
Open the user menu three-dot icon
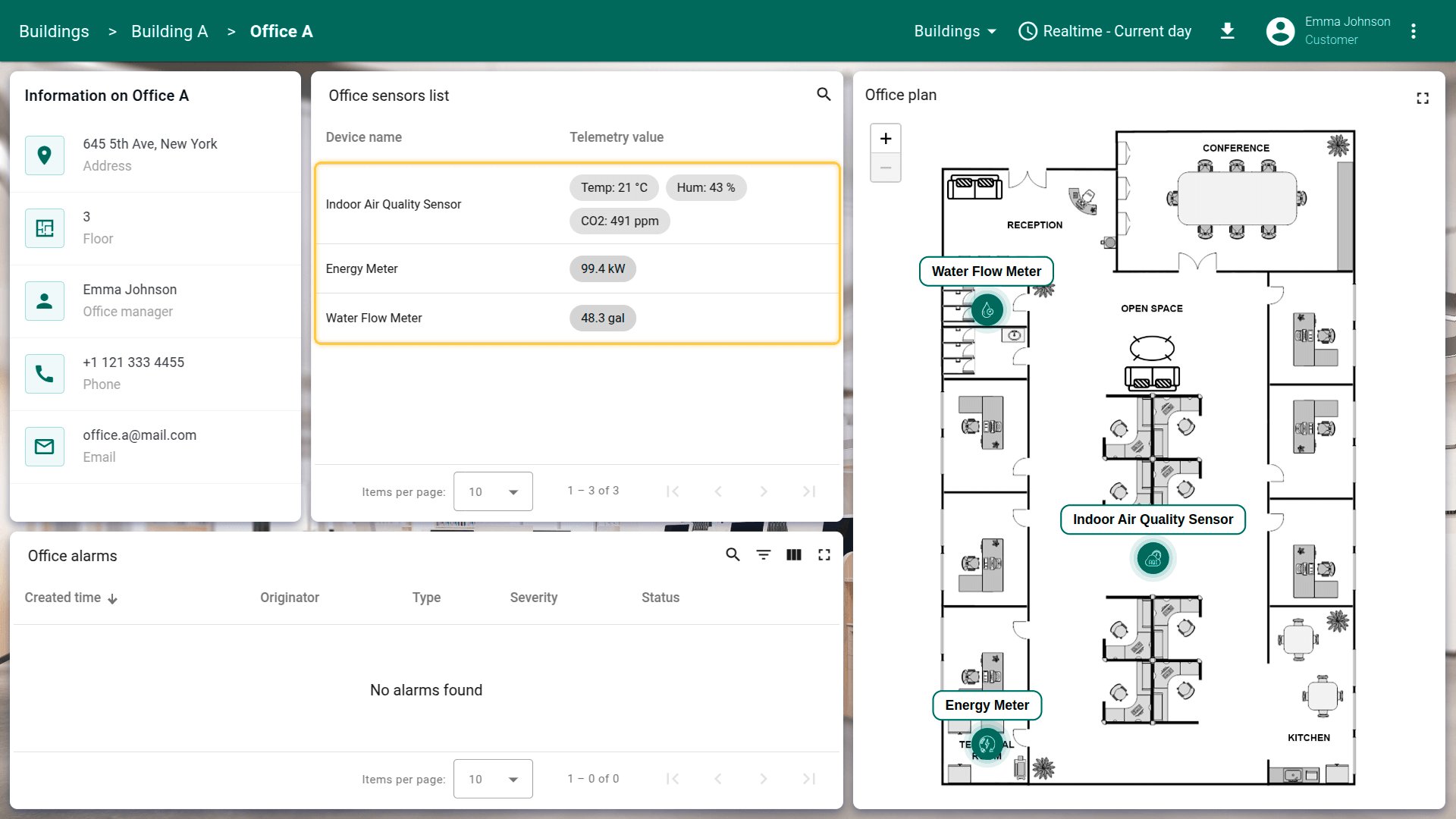(1413, 31)
